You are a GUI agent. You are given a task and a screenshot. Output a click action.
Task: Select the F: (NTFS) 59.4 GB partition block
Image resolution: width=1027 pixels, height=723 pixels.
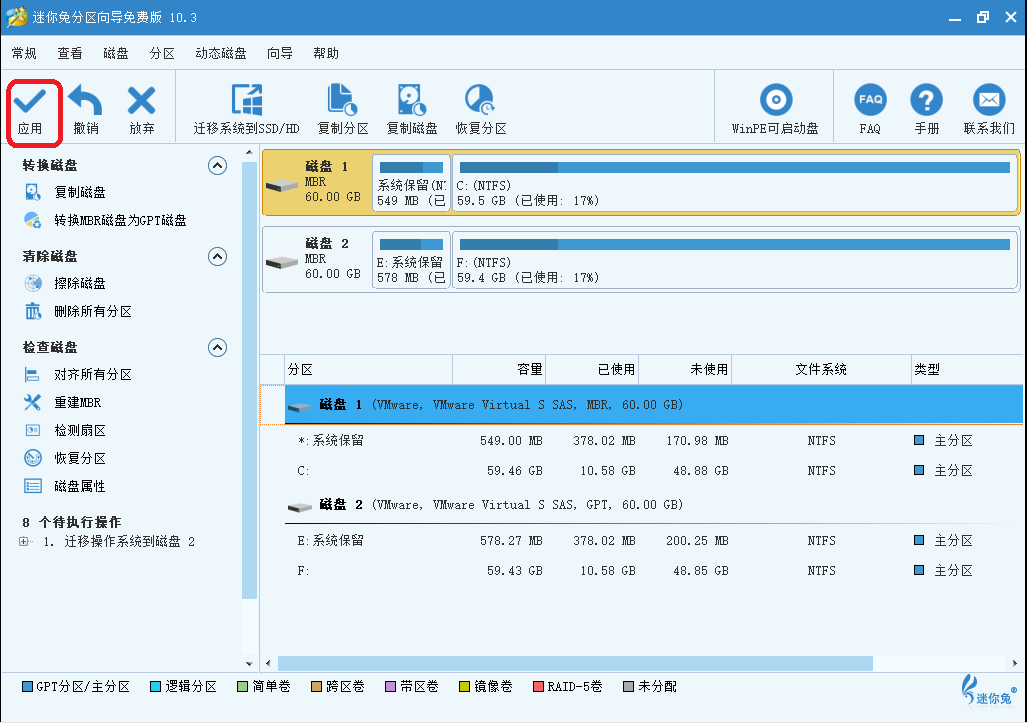(x=735, y=260)
